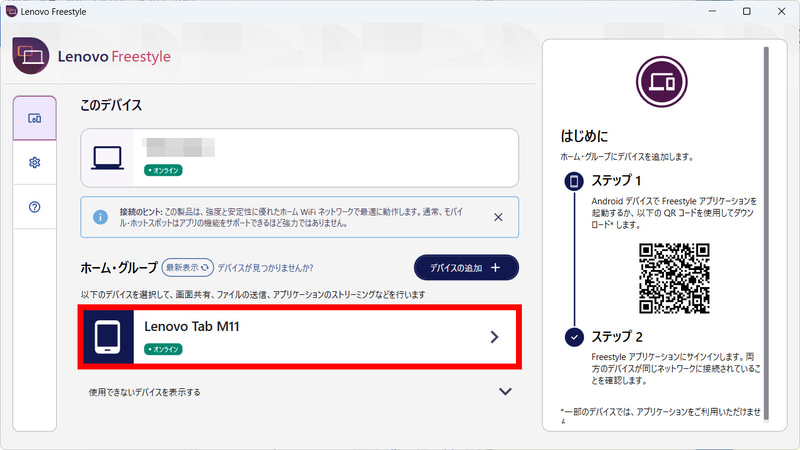Maximize the Lenovo Freestyle window

pos(746,11)
